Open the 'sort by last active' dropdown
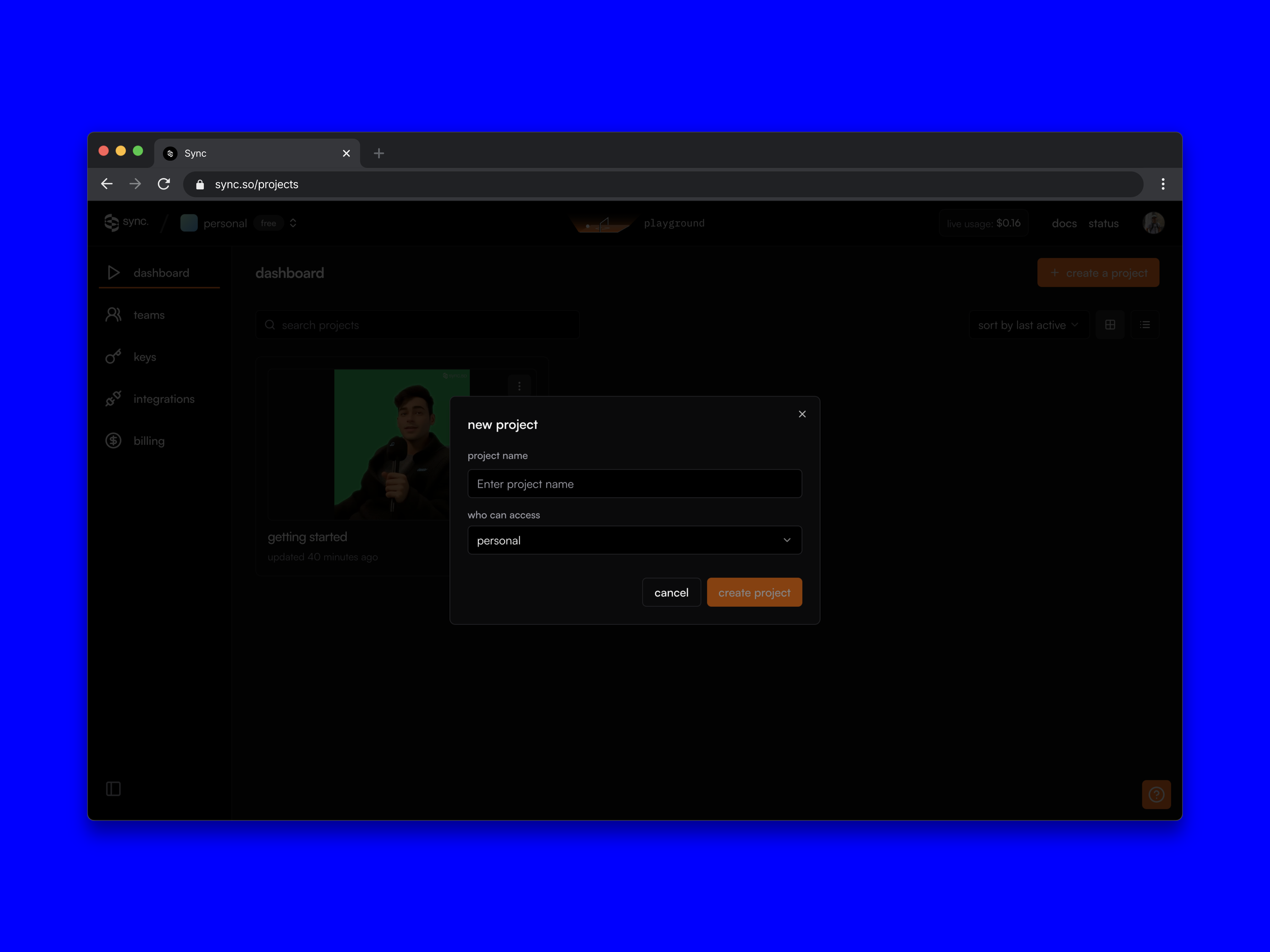 pos(1028,324)
